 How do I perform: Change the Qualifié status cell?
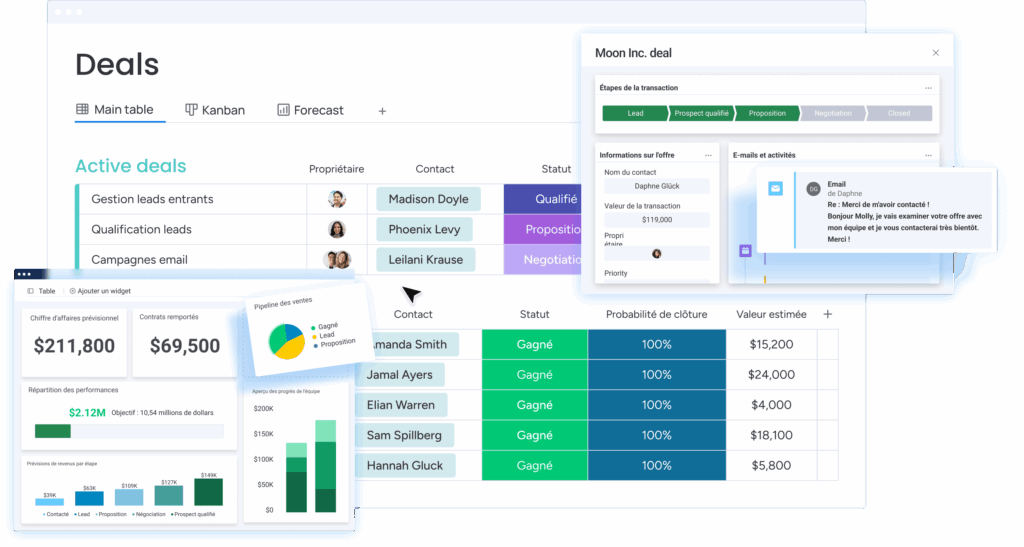click(x=543, y=199)
